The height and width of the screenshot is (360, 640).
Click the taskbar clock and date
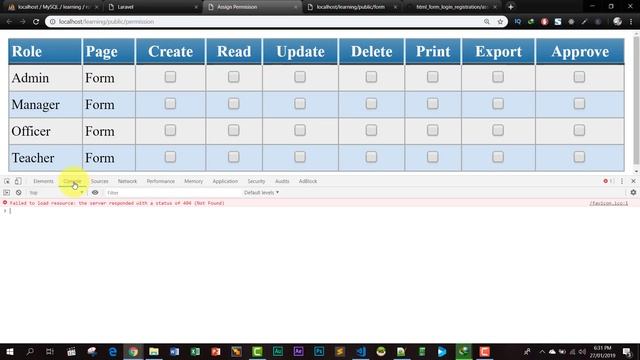tap(602, 351)
